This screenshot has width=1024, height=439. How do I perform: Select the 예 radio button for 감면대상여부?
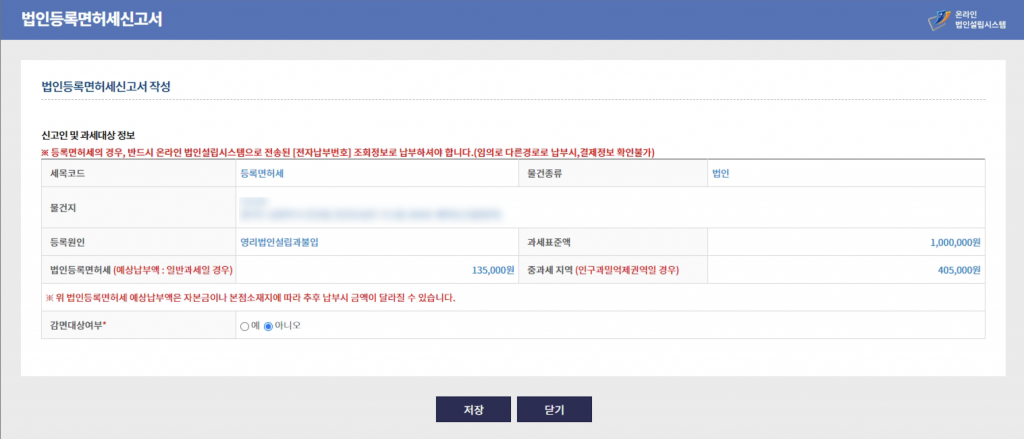pyautogui.click(x=244, y=327)
